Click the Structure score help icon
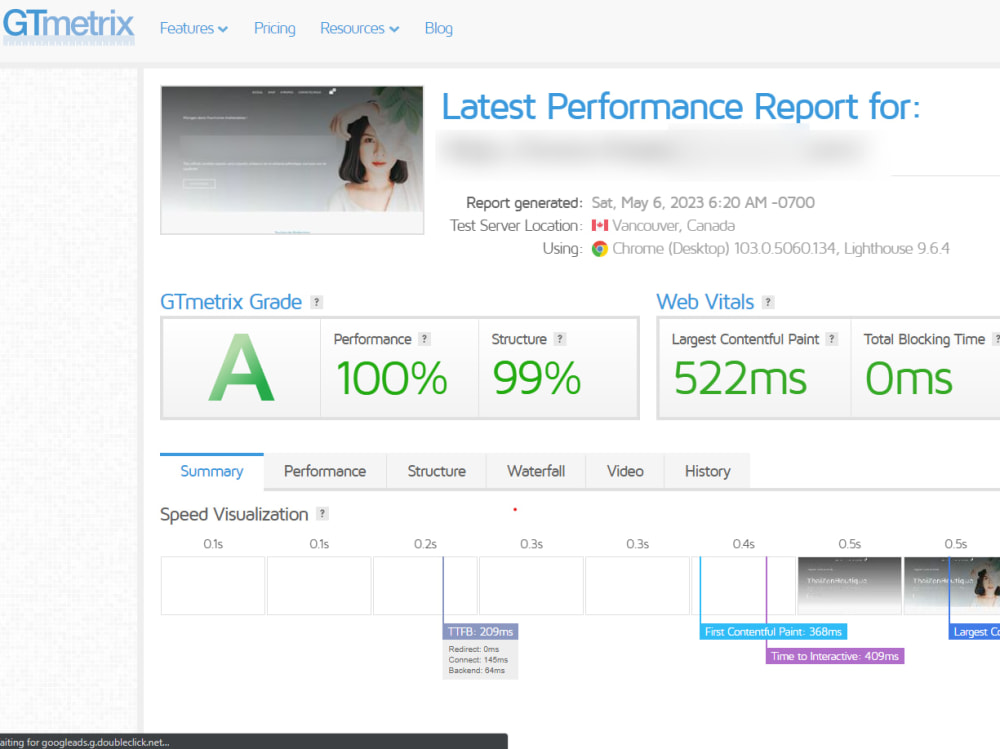1000x749 pixels. 559,339
